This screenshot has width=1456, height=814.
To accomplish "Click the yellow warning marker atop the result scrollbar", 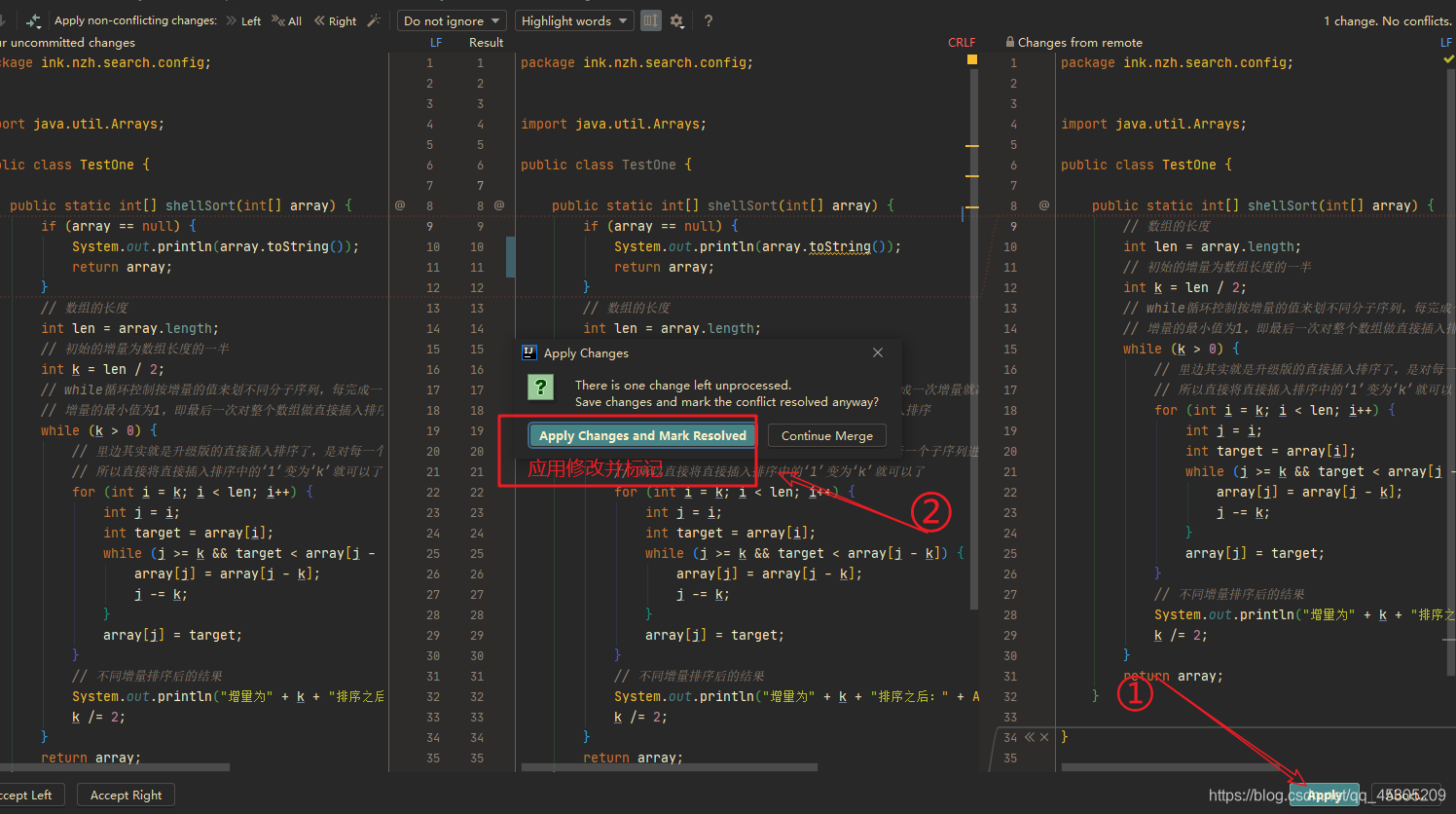I will (x=971, y=59).
